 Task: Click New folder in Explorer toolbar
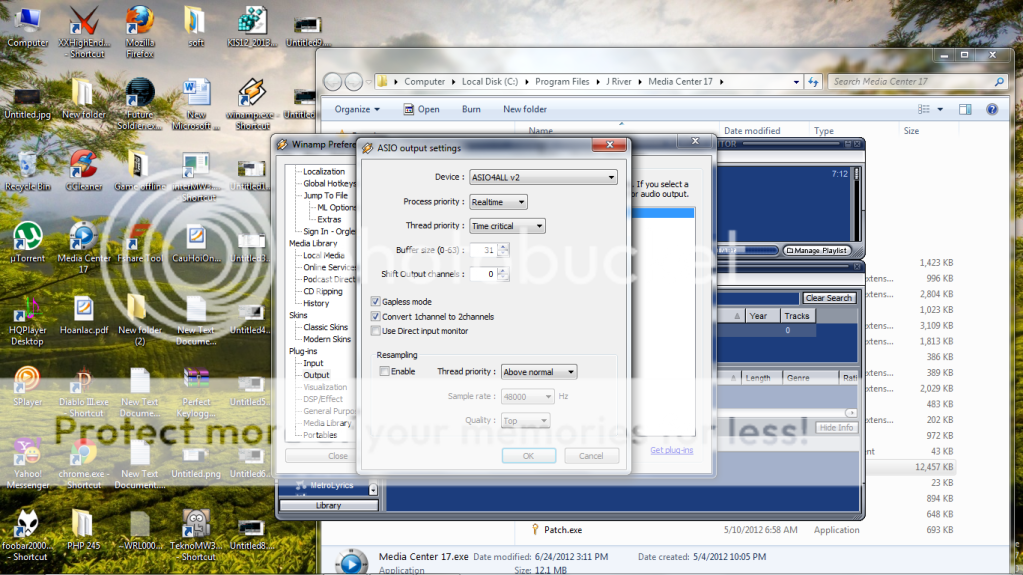525,110
